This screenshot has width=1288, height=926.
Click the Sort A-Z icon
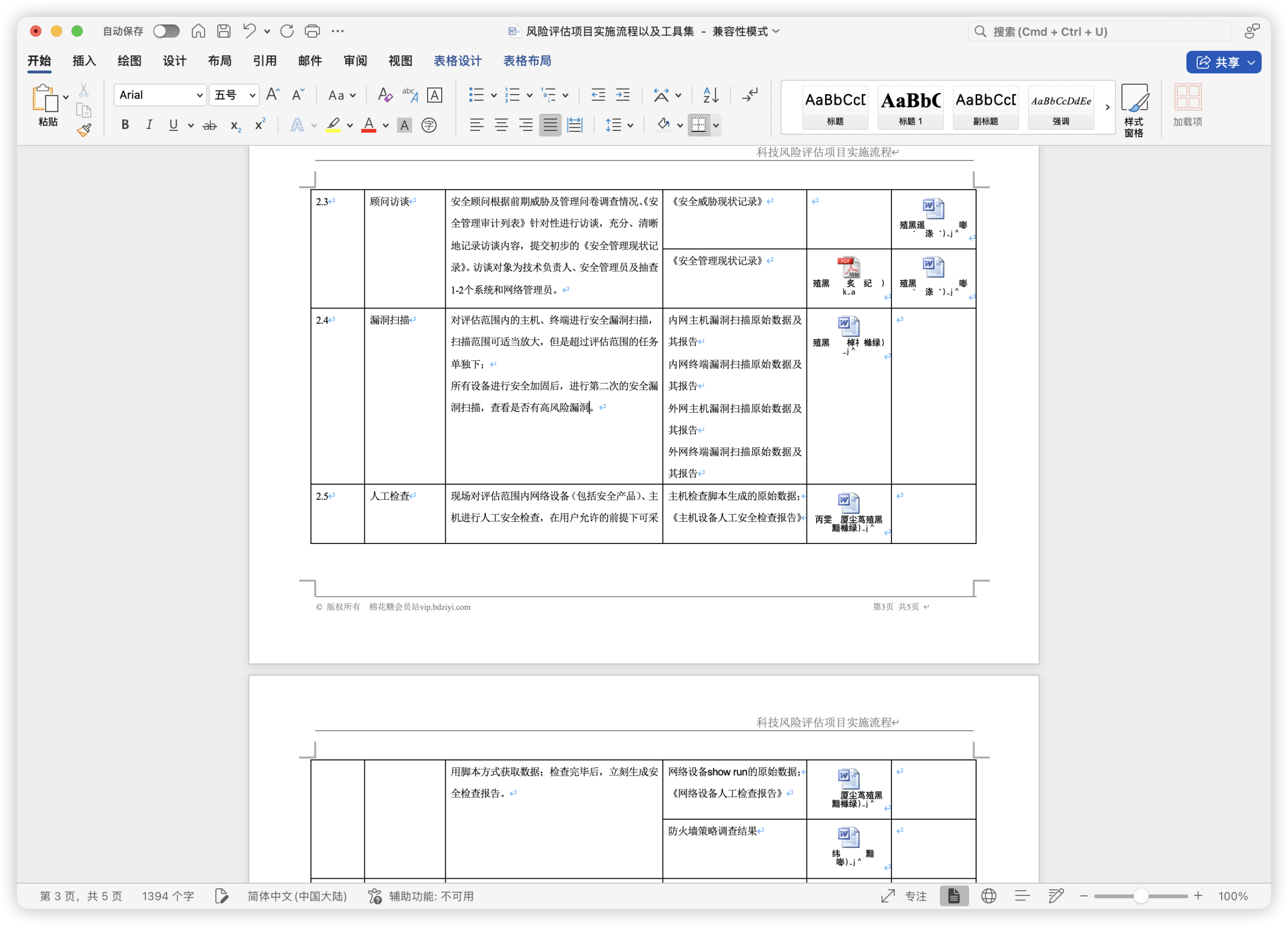pyautogui.click(x=710, y=95)
